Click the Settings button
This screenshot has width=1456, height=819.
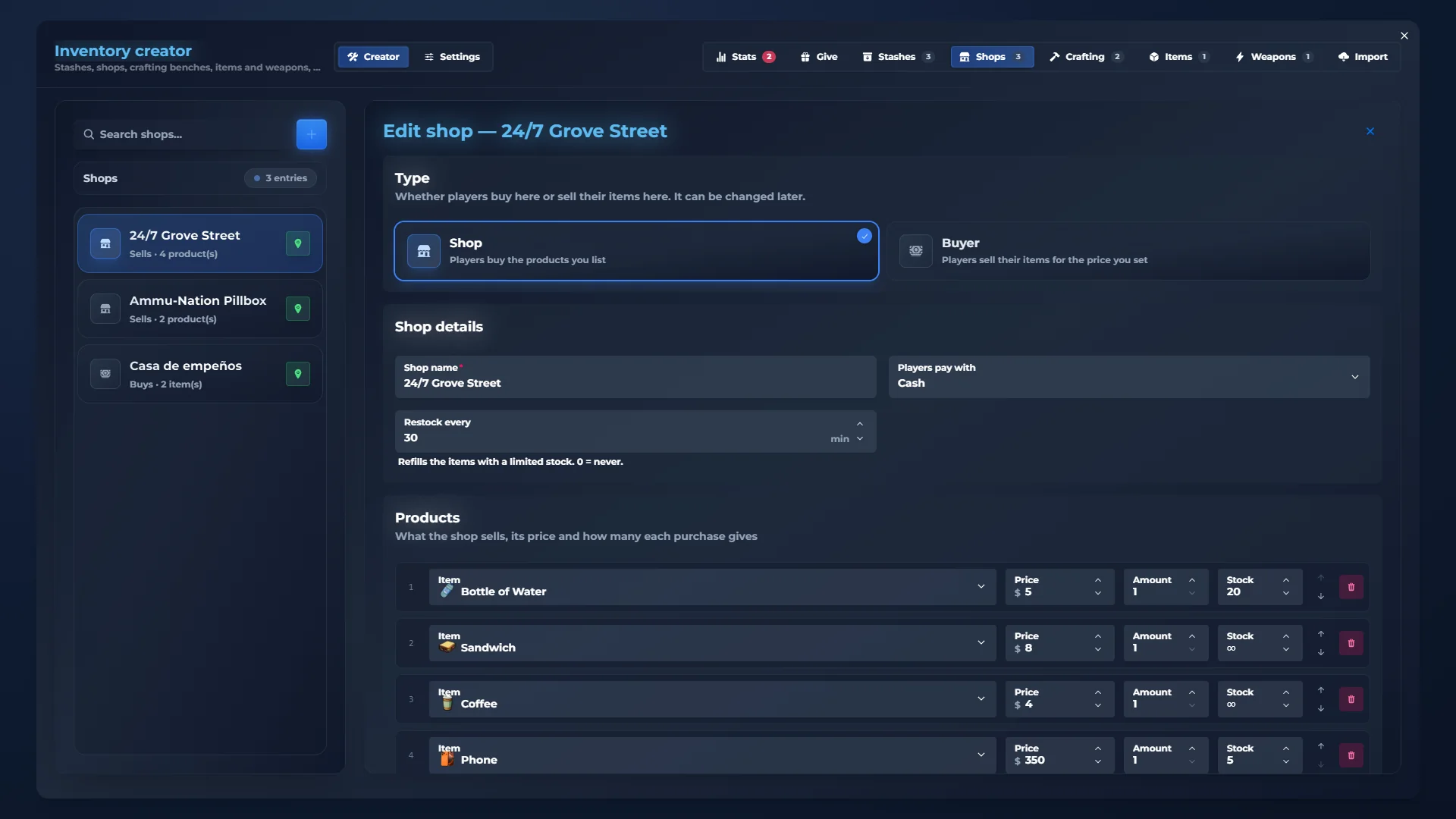click(x=452, y=57)
